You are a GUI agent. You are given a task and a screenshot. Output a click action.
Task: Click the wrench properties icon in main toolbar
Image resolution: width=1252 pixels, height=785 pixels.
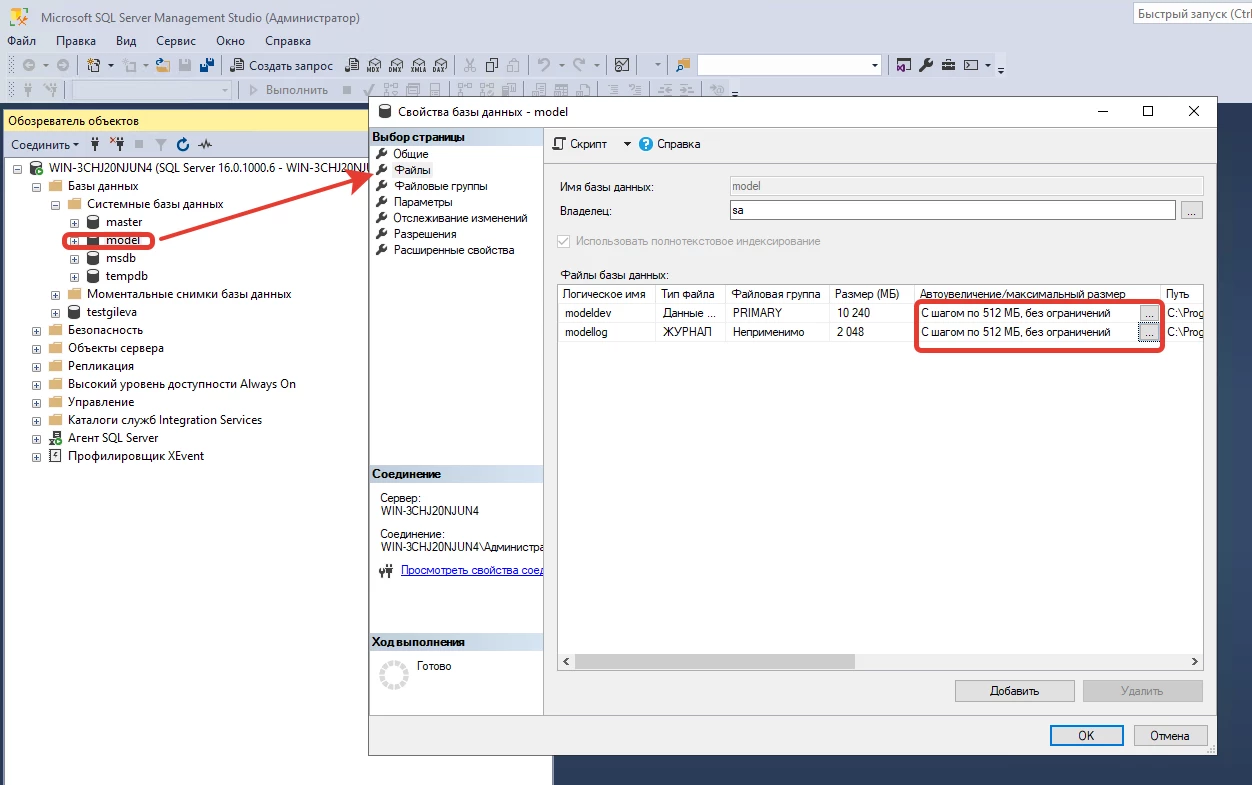tap(926, 66)
